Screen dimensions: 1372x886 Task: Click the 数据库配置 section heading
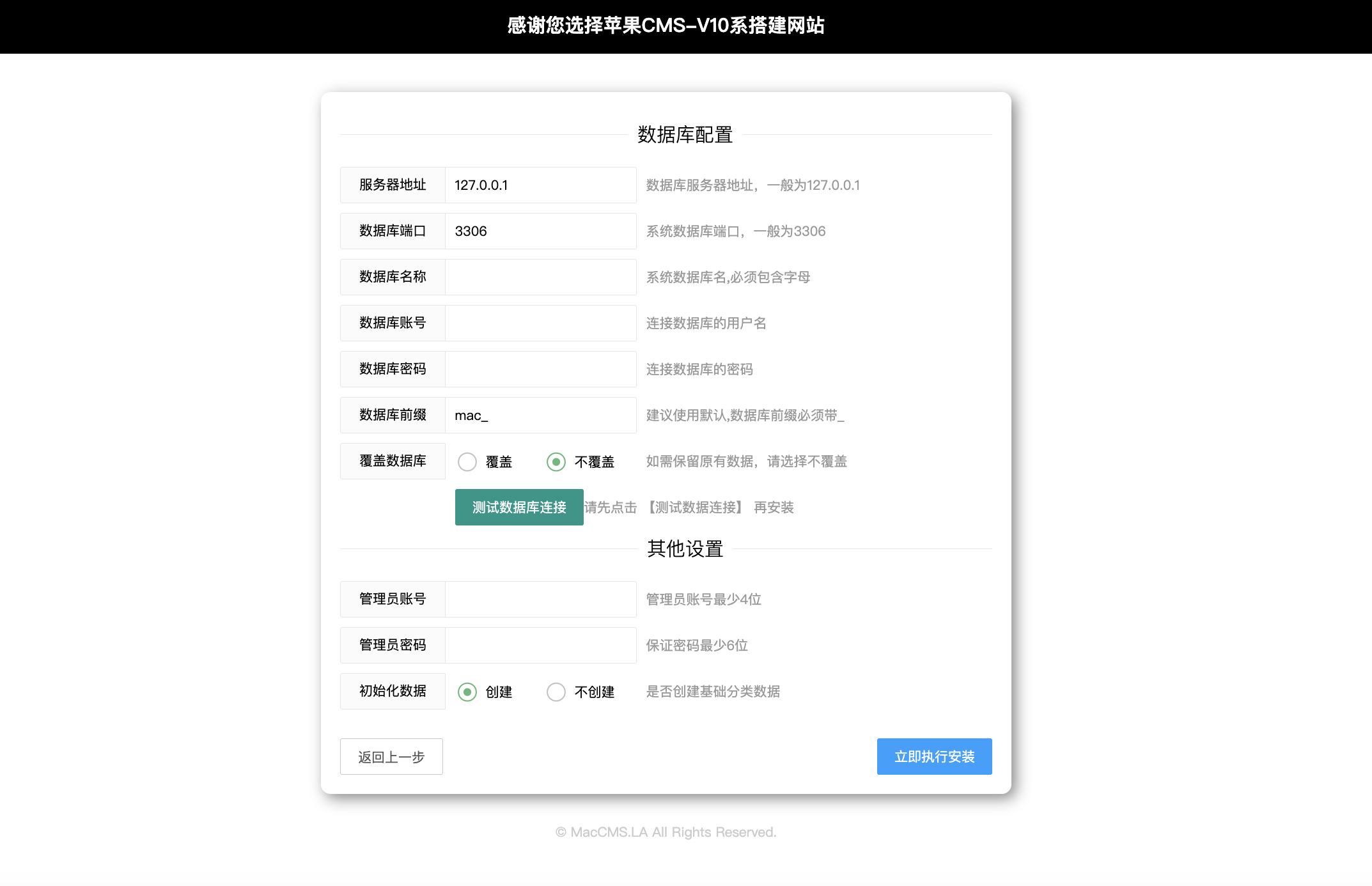pos(685,135)
